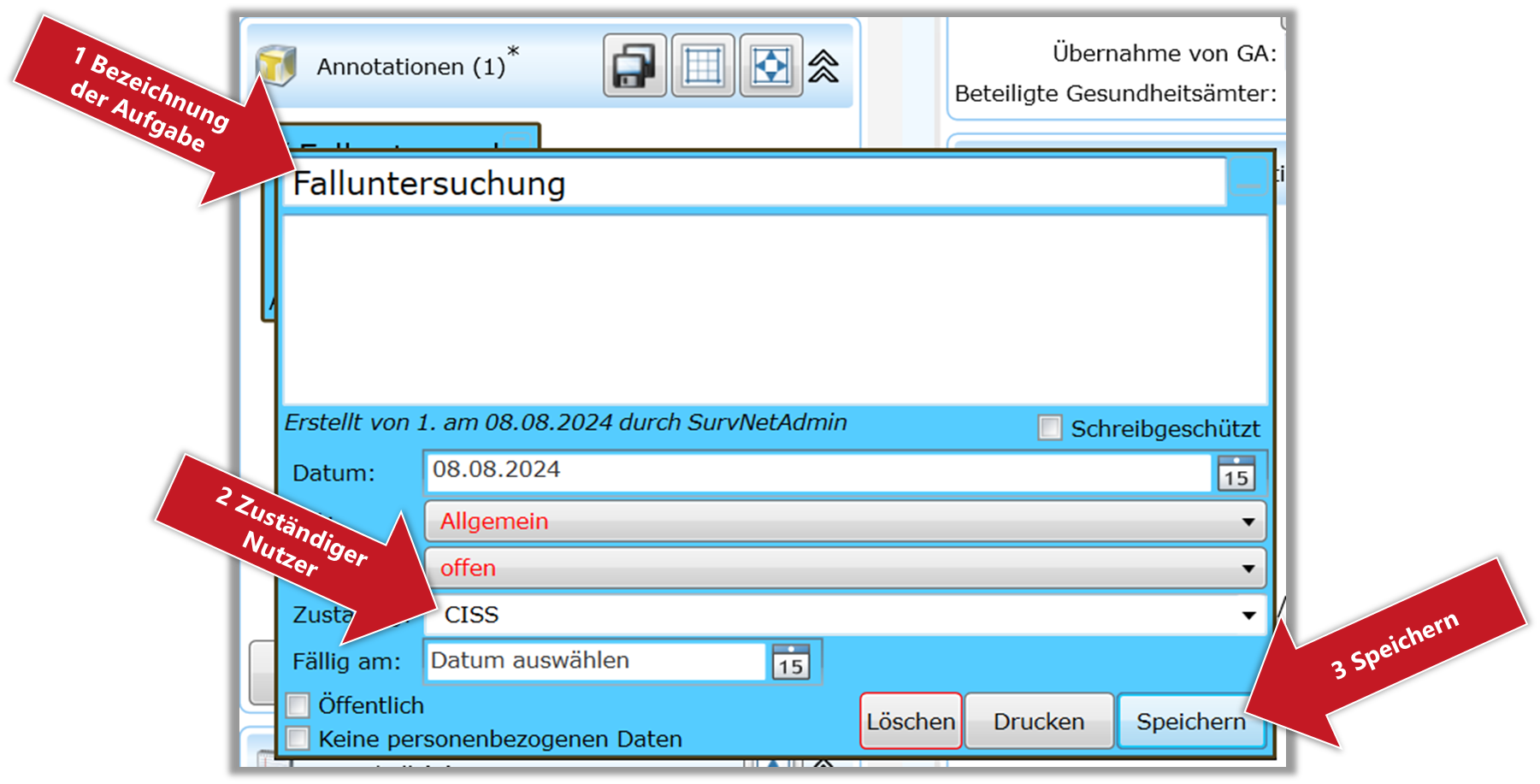1540x784 pixels.
Task: Save the annotation with Speichern
Action: [1190, 722]
